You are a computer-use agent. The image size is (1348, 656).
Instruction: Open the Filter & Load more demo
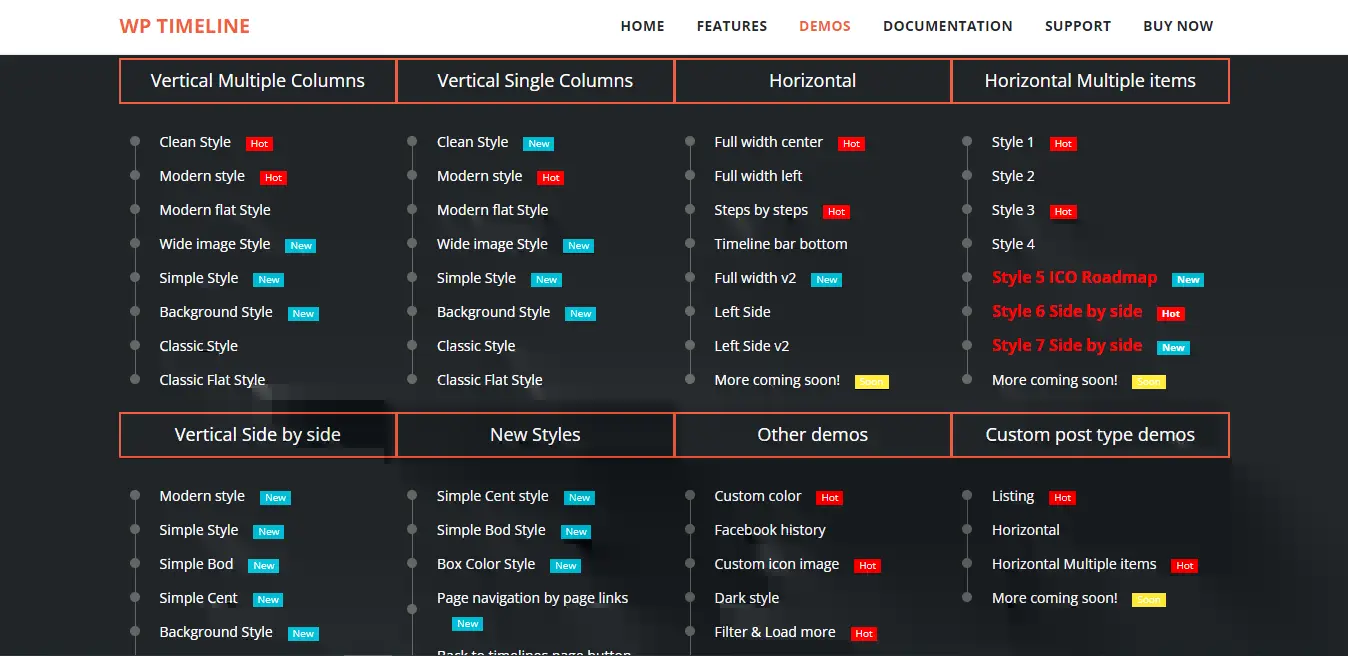774,632
